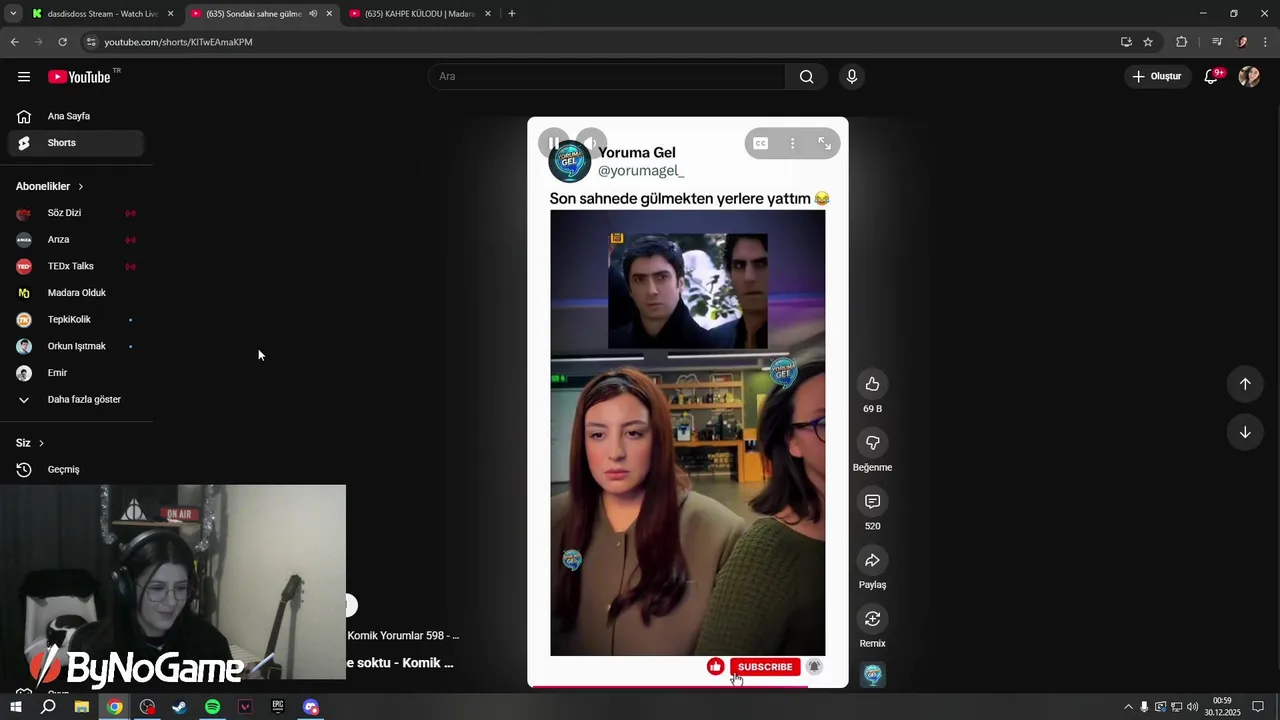Open the notifications bell
Image resolution: width=1280 pixels, height=720 pixels.
coord(1211,76)
